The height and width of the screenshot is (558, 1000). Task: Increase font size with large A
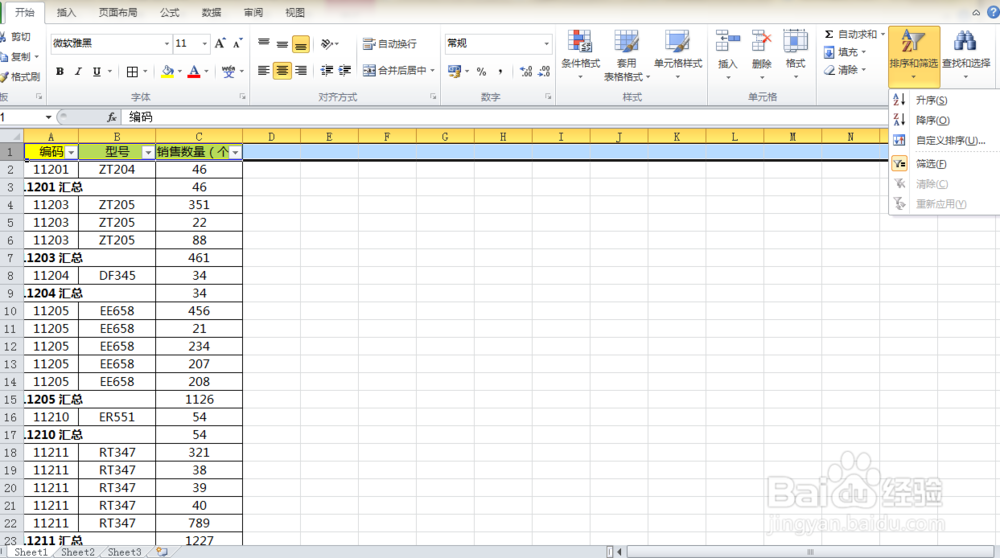[220, 43]
